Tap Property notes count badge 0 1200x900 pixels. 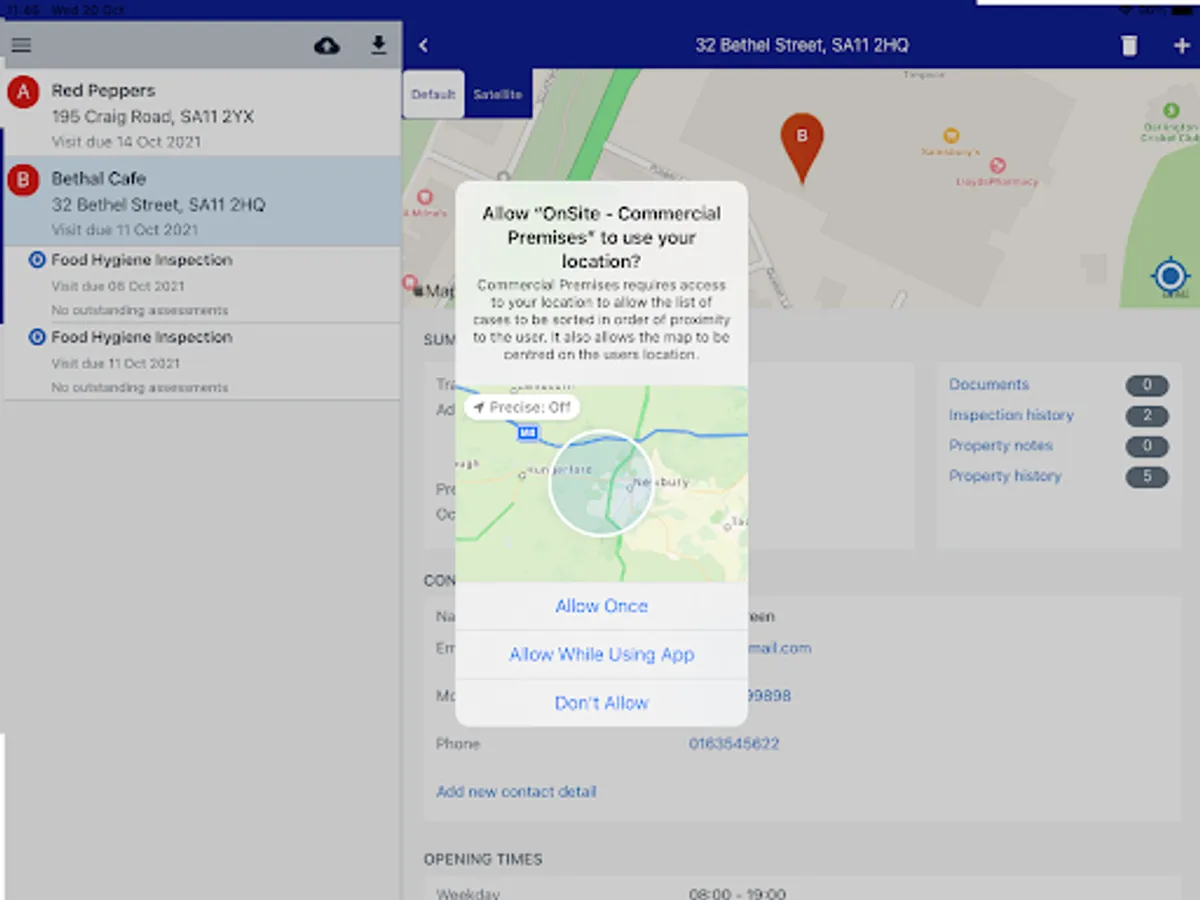1147,446
